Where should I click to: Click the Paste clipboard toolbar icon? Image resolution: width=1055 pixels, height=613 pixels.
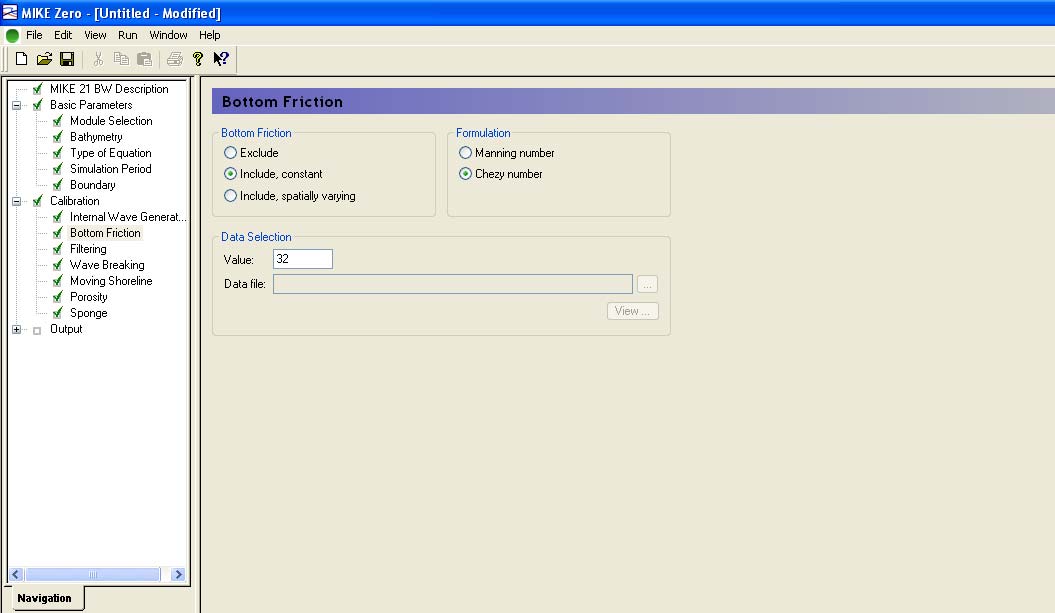pyautogui.click(x=145, y=59)
